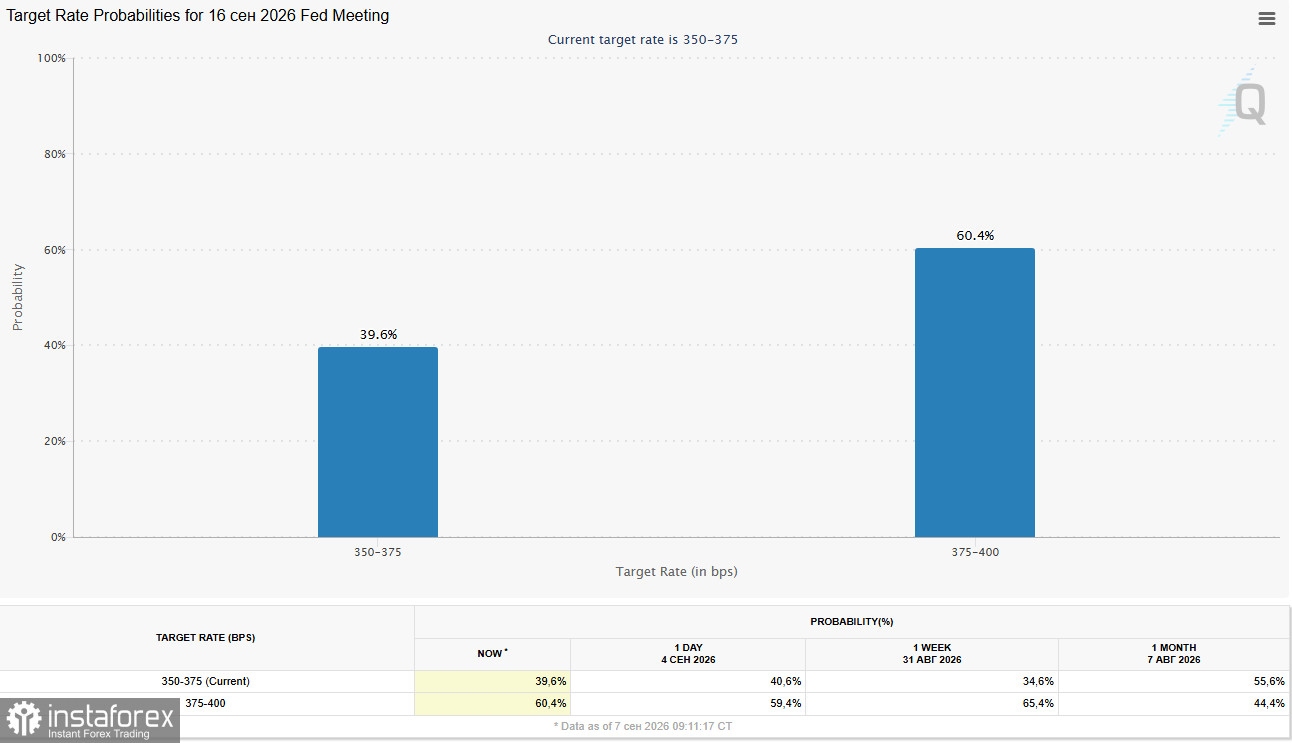
Task: Click the 60.4% bar for 375-400
Action: click(975, 392)
